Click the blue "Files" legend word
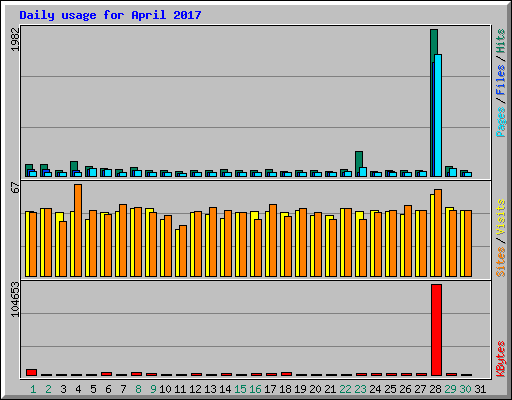The image size is (512, 400). [500, 80]
